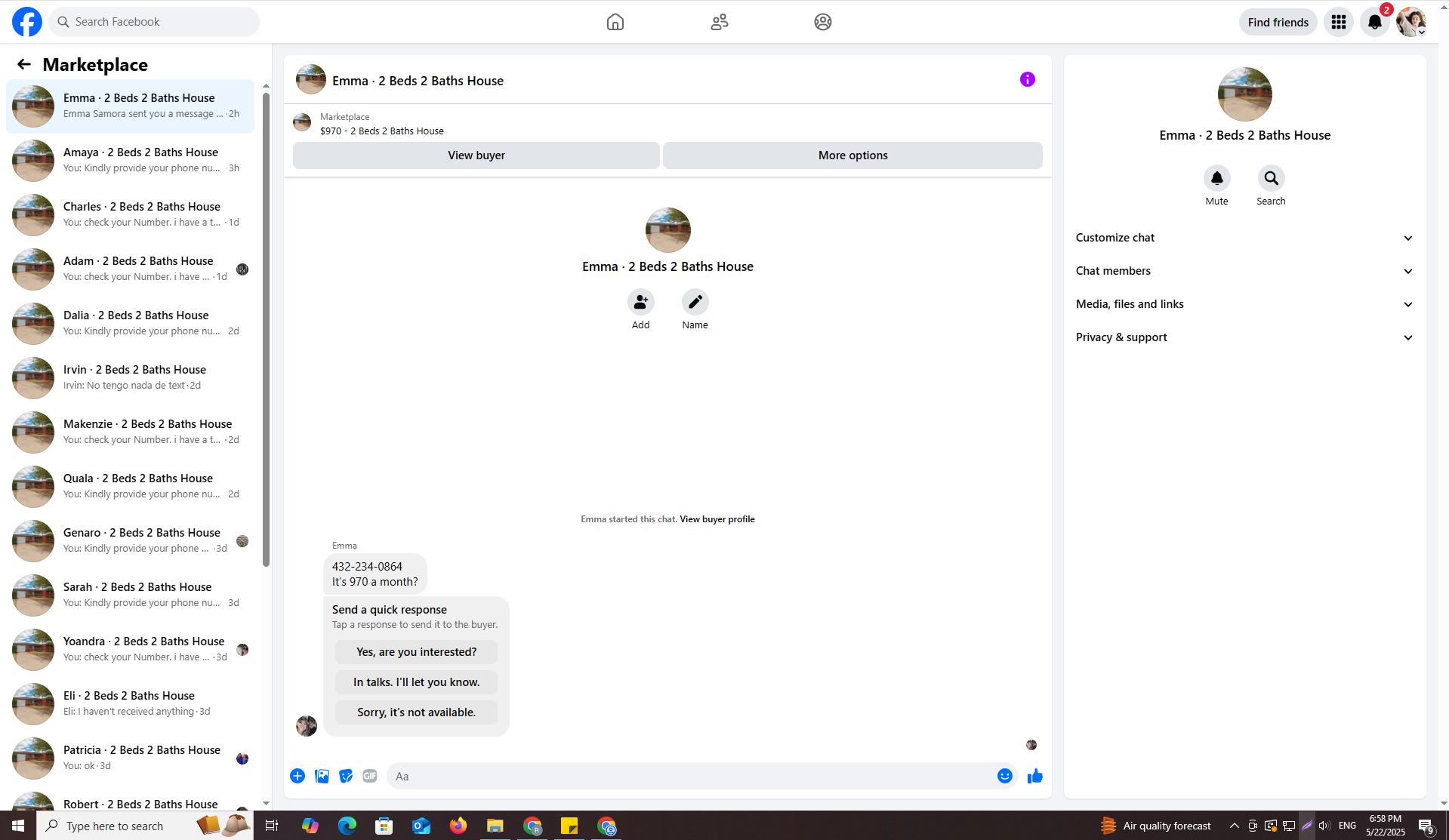Open the emoji picker icon
1449x840 pixels.
tap(1005, 776)
